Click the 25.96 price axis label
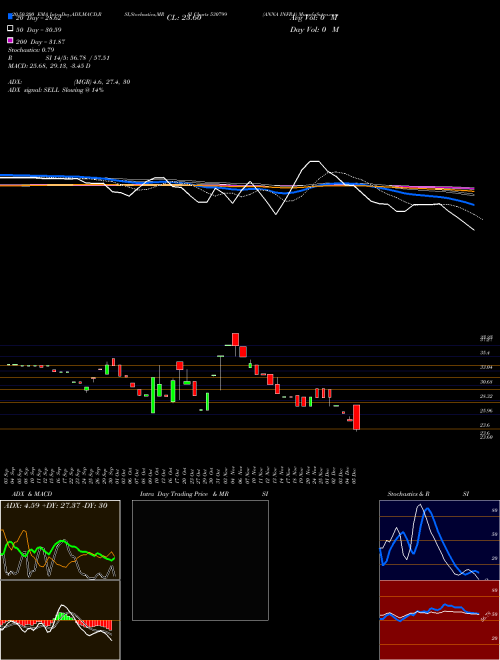This screenshot has width=500, height=660. tap(486, 410)
